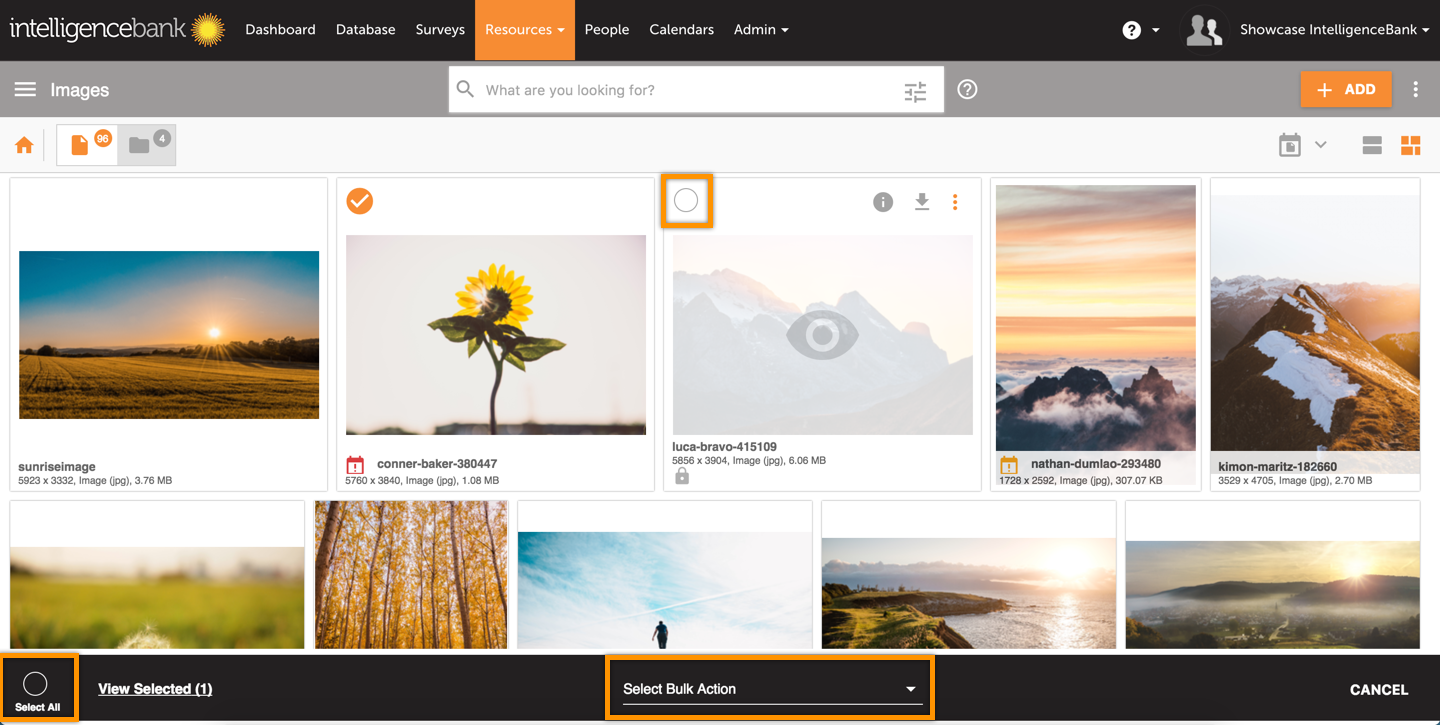The height and width of the screenshot is (725, 1440).
Task: Show info for luca-bravo-415109
Action: (883, 202)
